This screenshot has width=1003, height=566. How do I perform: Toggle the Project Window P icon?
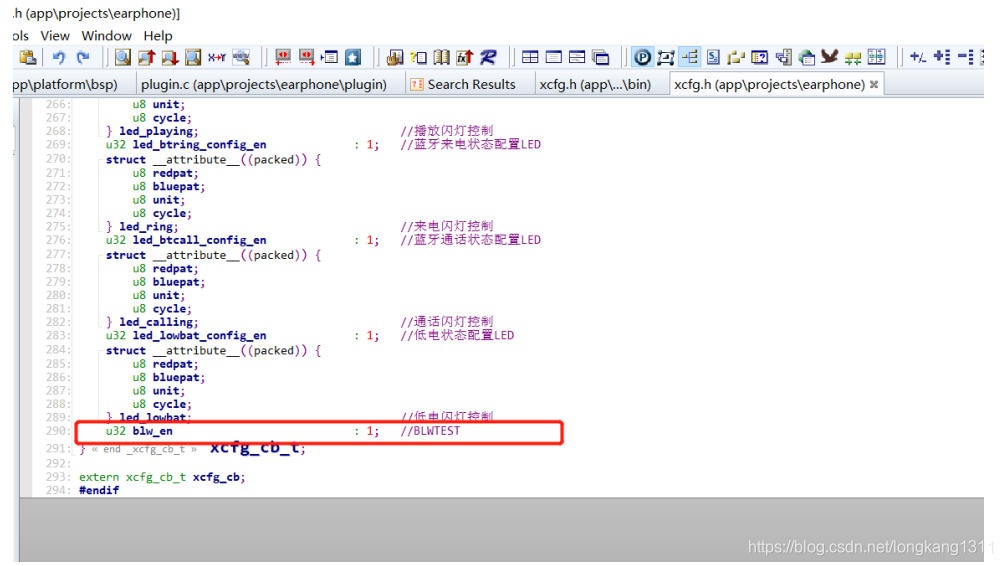coord(642,58)
